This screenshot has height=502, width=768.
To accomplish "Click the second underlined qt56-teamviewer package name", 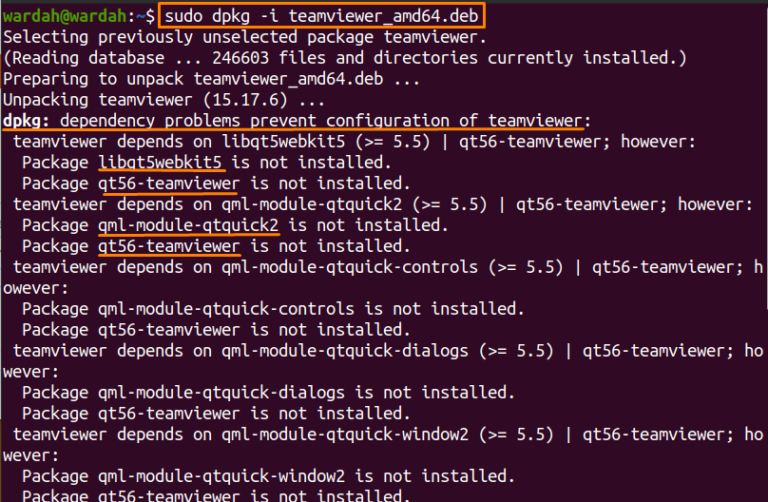I will pyautogui.click(x=169, y=246).
